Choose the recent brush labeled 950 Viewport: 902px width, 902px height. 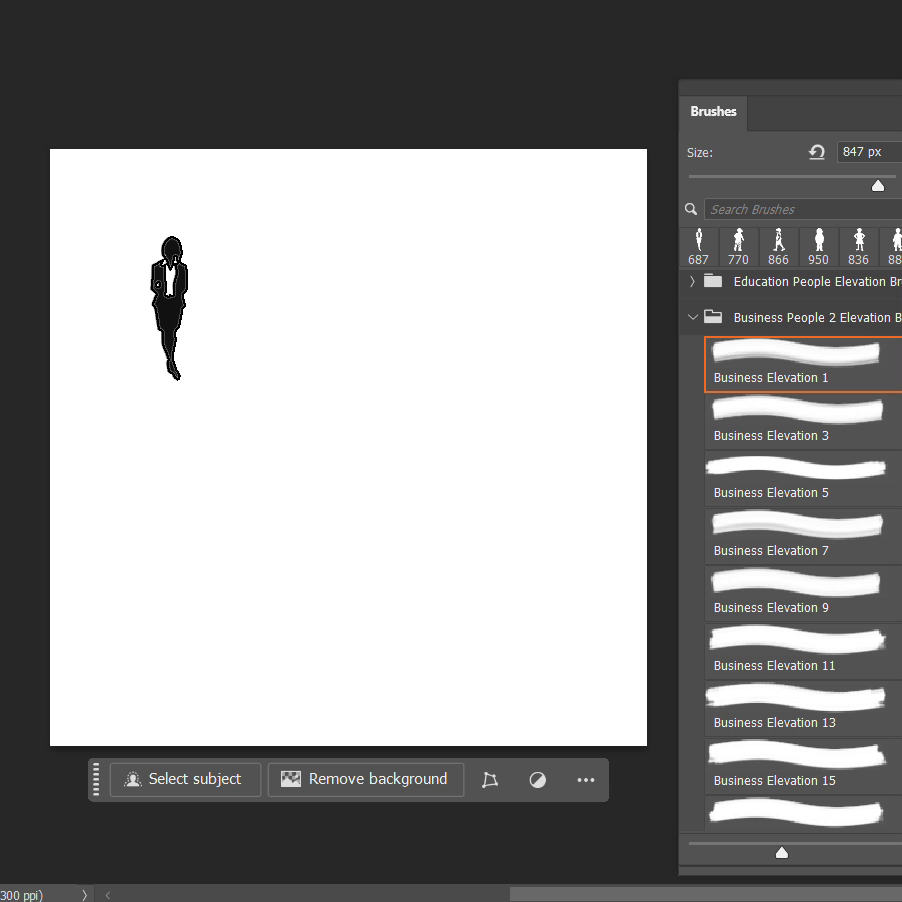coord(818,246)
